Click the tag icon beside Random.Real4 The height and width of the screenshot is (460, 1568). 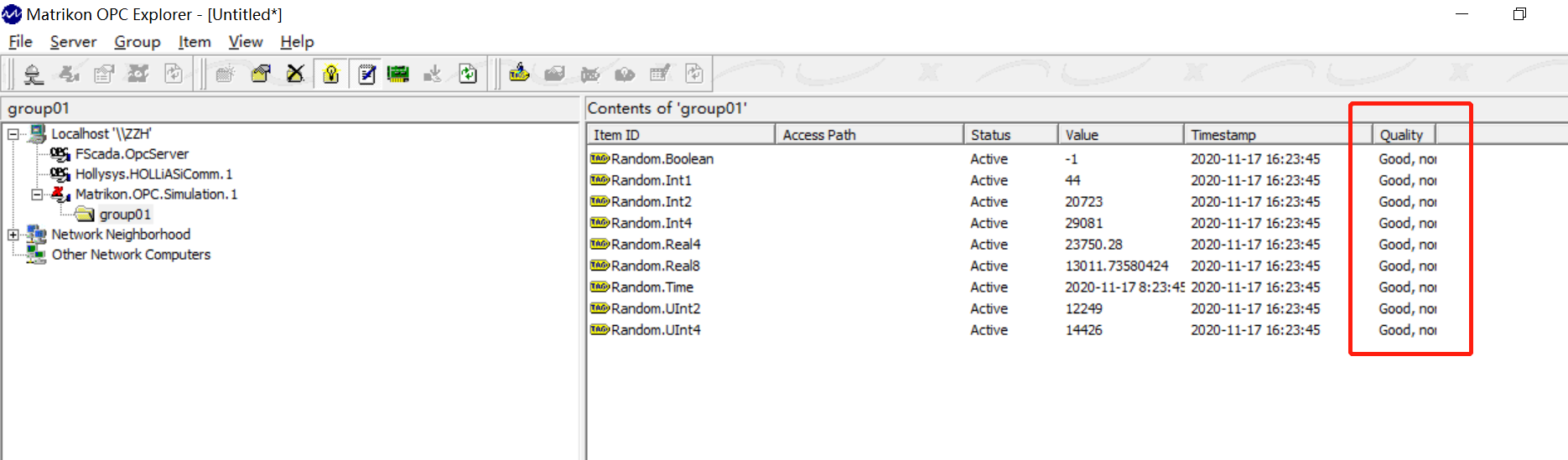(599, 244)
